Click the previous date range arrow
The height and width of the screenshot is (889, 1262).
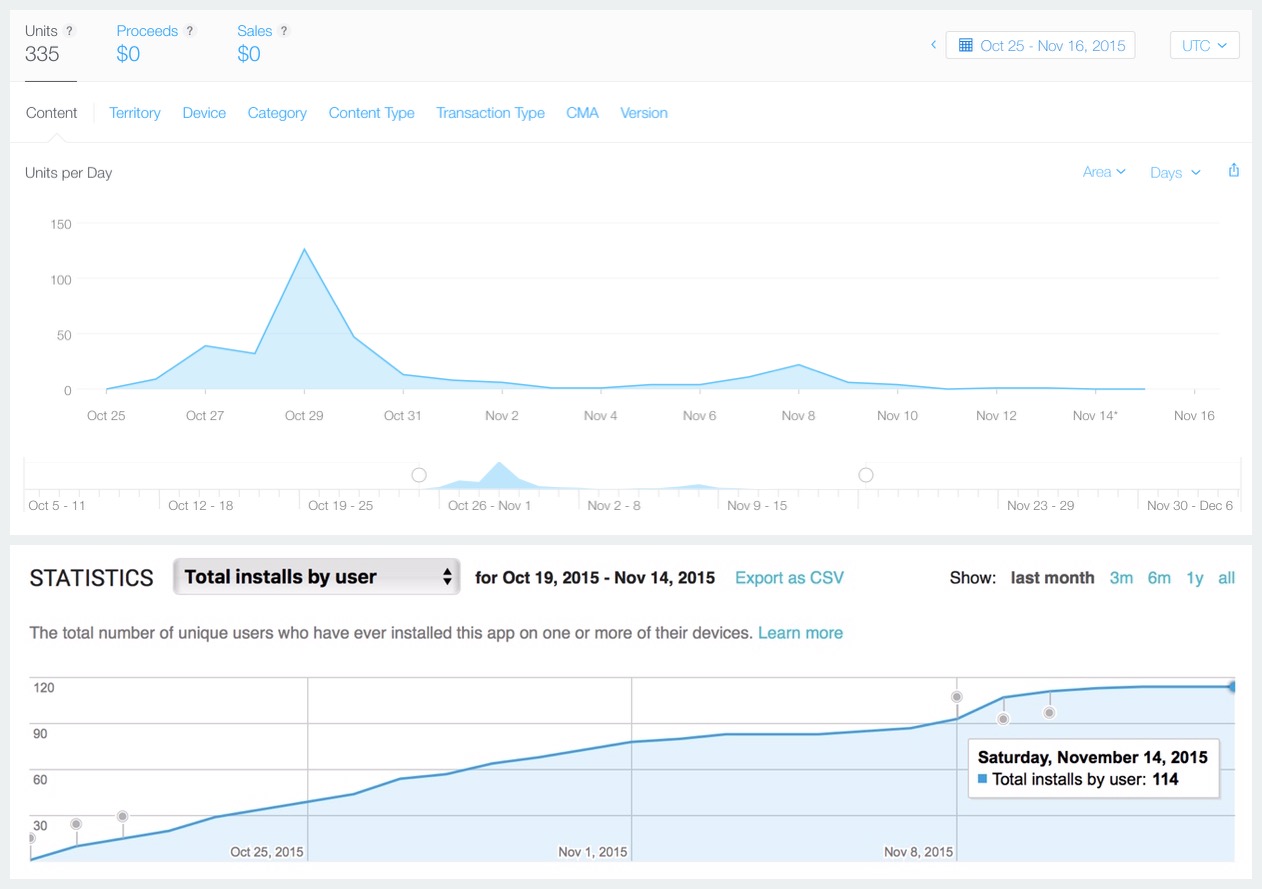click(933, 45)
